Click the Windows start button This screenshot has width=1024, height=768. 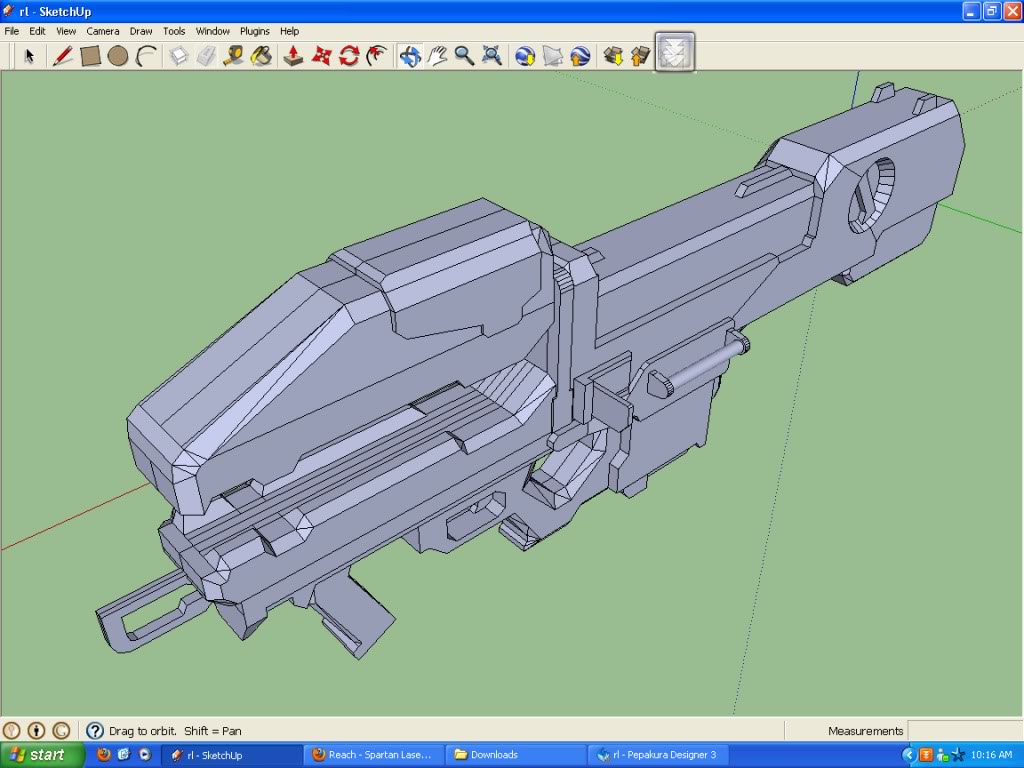[37, 755]
